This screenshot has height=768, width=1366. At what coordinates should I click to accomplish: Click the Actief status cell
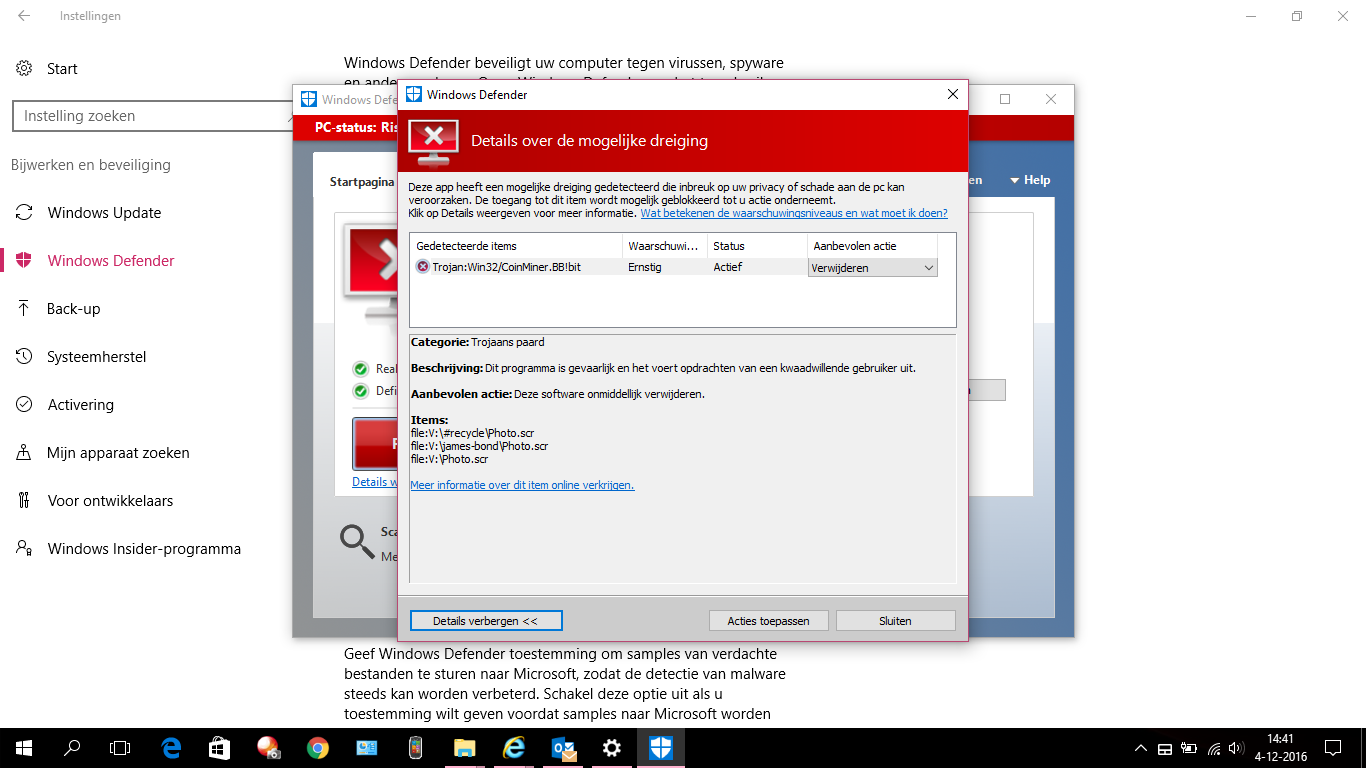[x=728, y=268]
